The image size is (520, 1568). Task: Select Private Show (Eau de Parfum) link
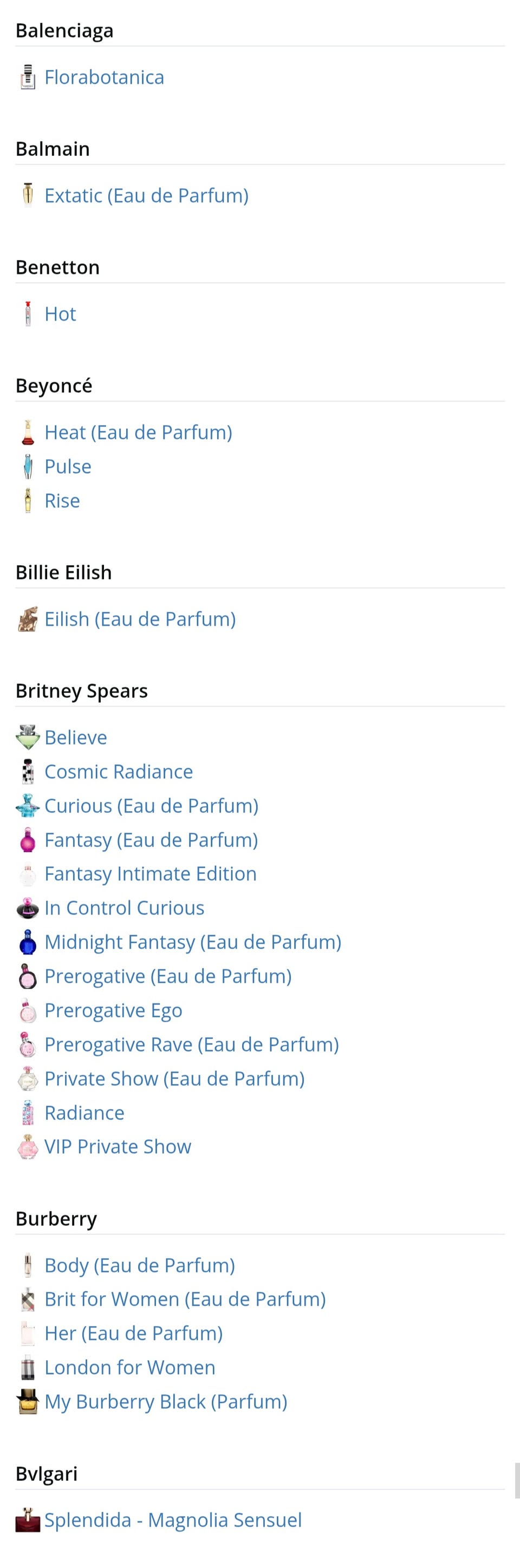point(174,1078)
